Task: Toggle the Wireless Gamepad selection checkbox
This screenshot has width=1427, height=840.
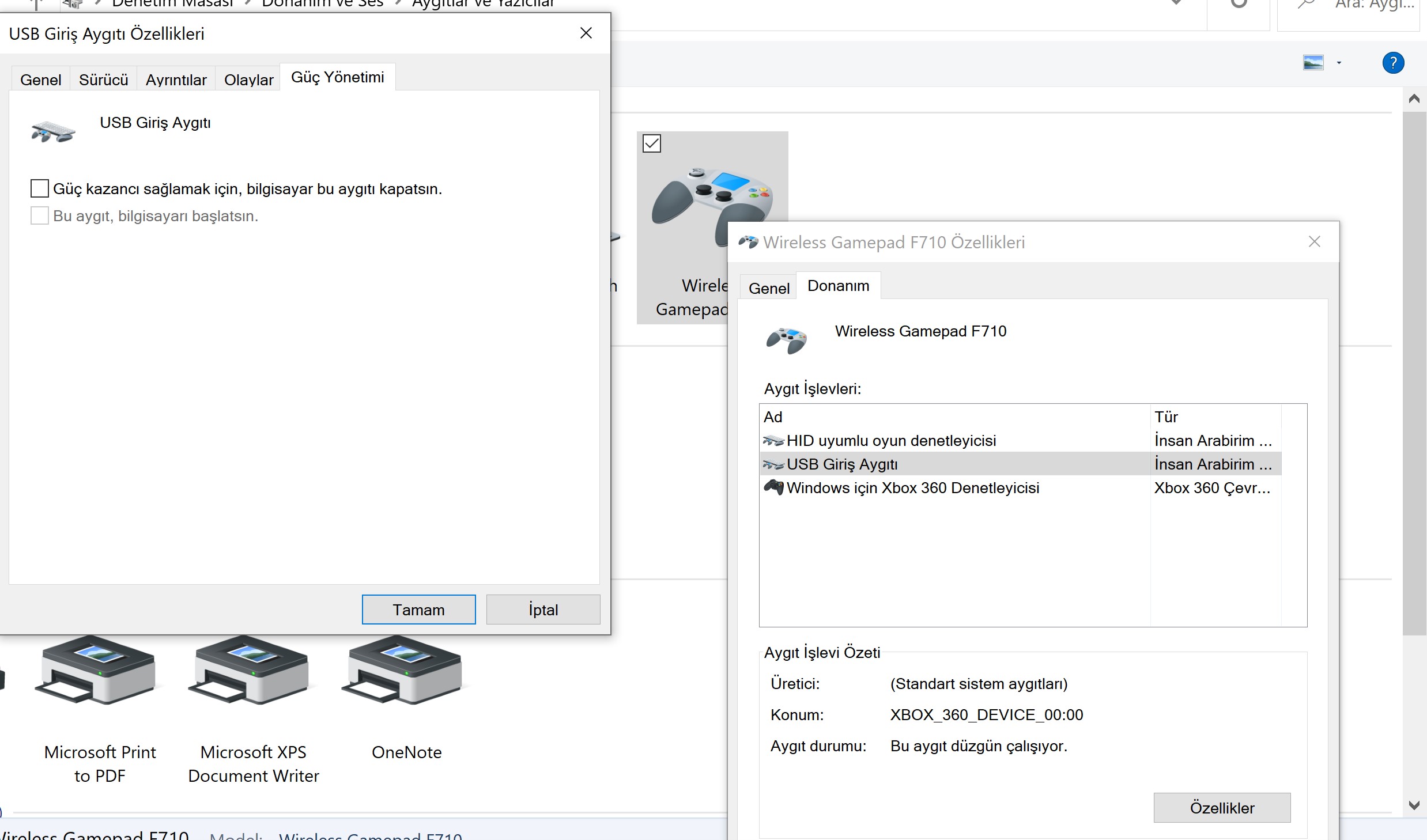Action: click(652, 143)
